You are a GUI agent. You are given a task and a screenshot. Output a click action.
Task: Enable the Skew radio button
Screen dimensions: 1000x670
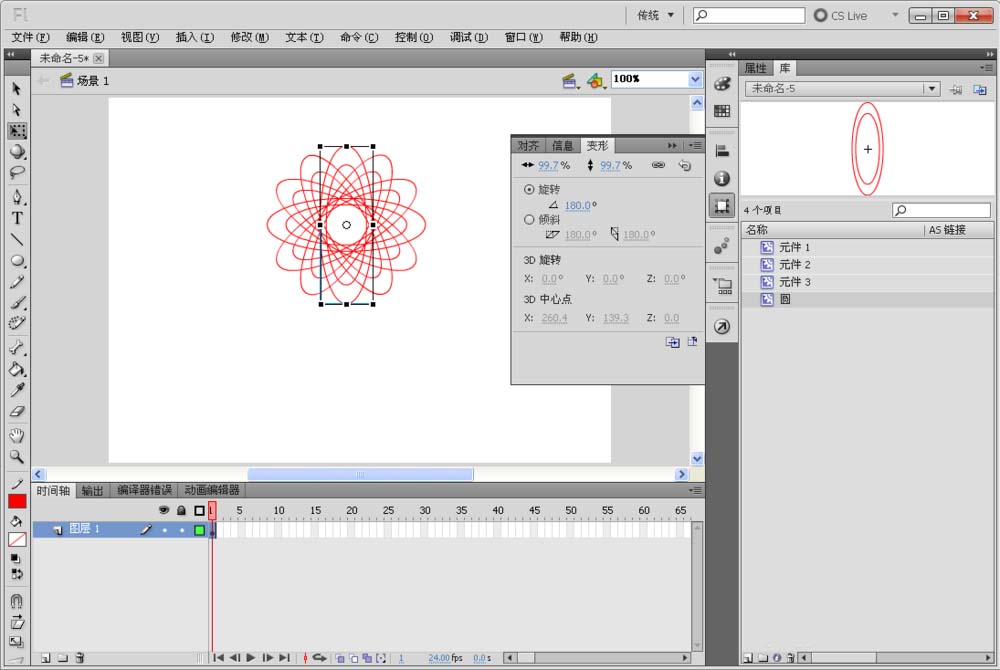529,219
